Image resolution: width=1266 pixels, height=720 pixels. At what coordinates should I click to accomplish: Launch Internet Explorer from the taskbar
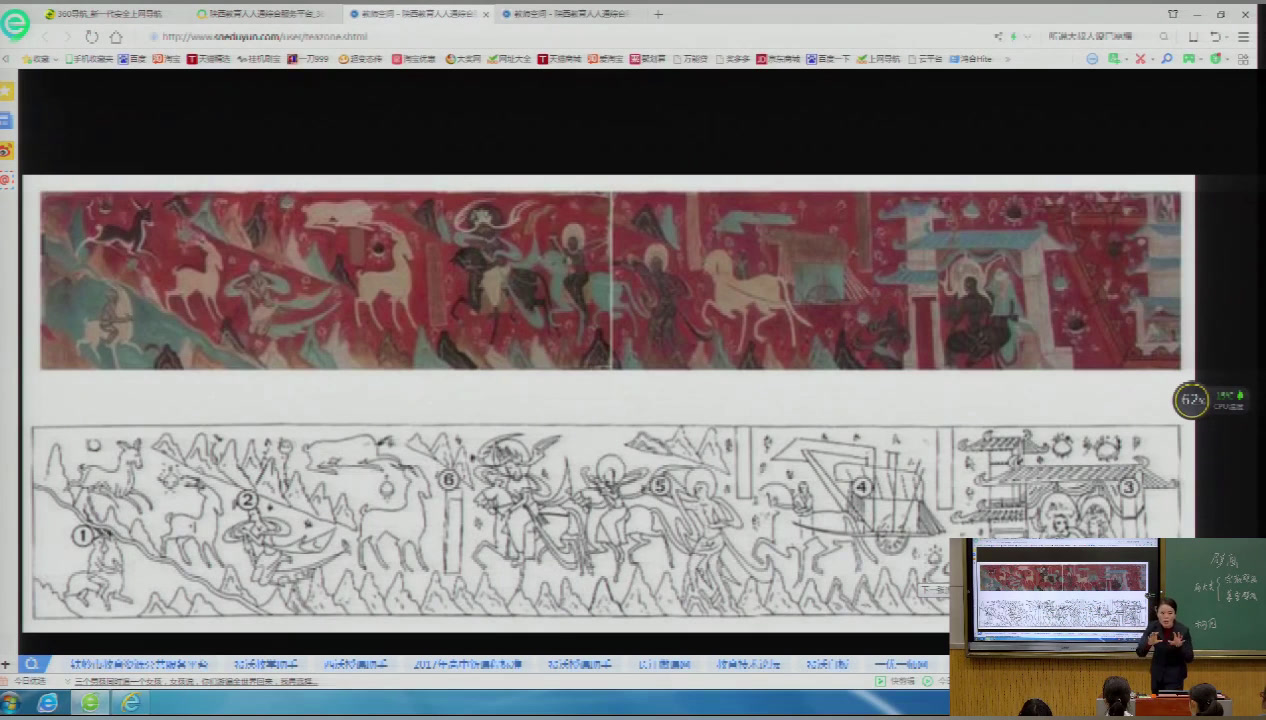47,703
